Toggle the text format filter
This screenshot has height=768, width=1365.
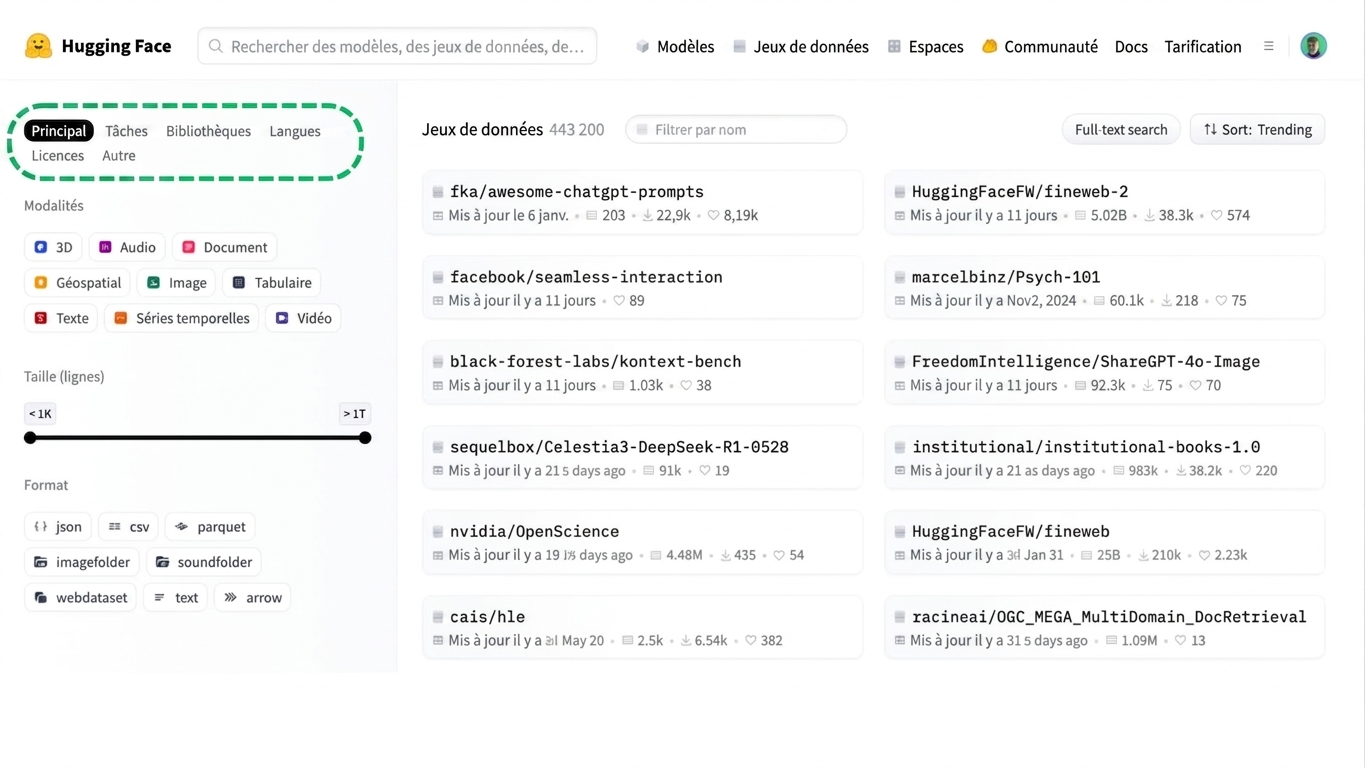176,598
